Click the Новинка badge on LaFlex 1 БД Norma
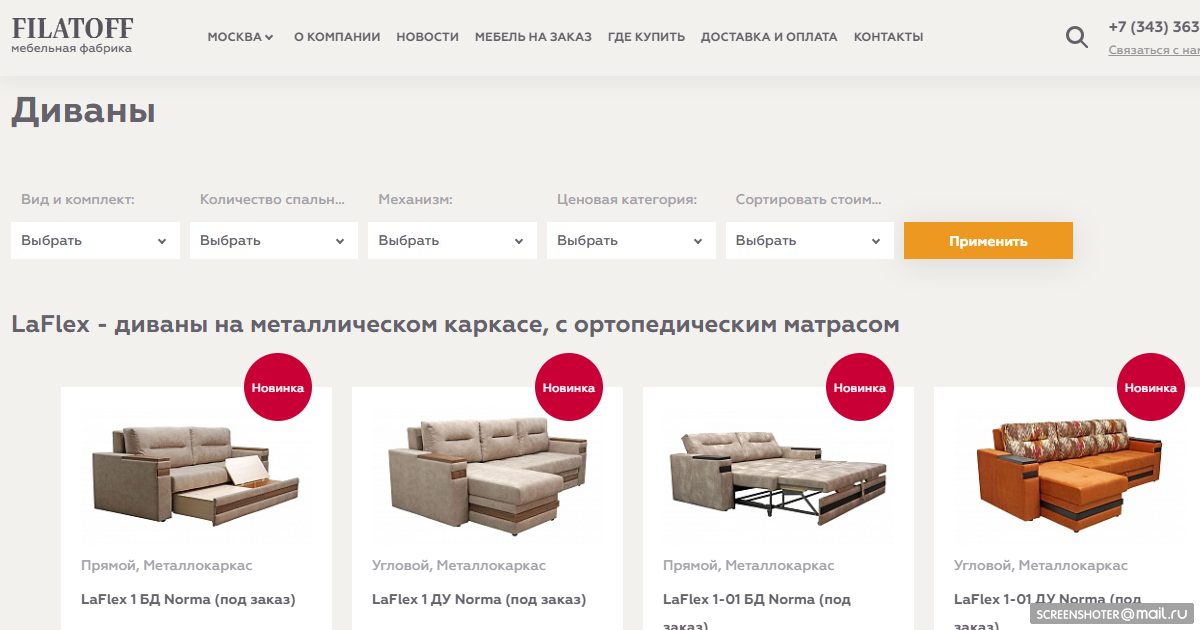 (278, 387)
